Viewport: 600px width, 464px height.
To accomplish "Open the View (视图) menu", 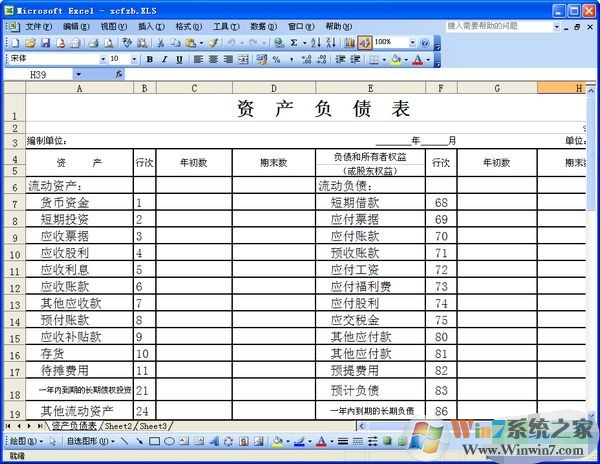I will coord(113,26).
